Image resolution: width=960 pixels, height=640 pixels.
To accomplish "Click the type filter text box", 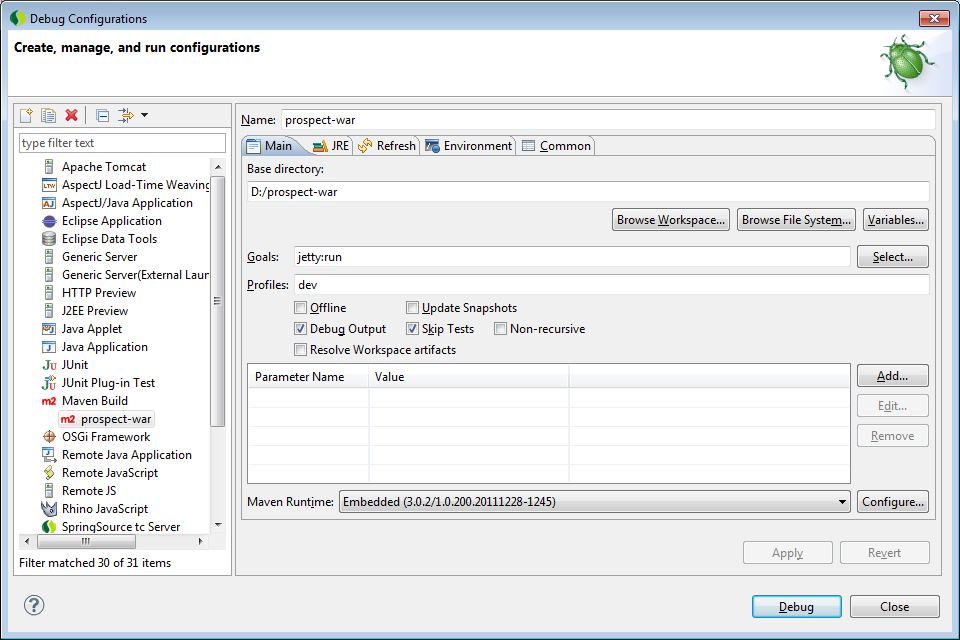I will click(122, 143).
